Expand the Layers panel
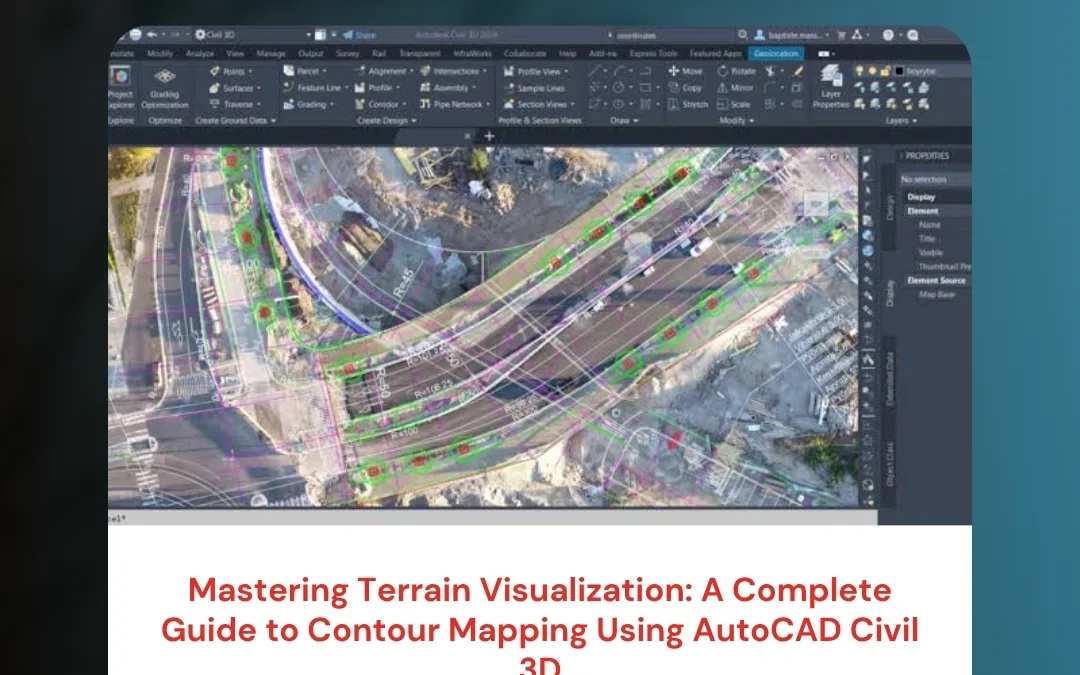Screen dimensions: 1080x675 902,121
